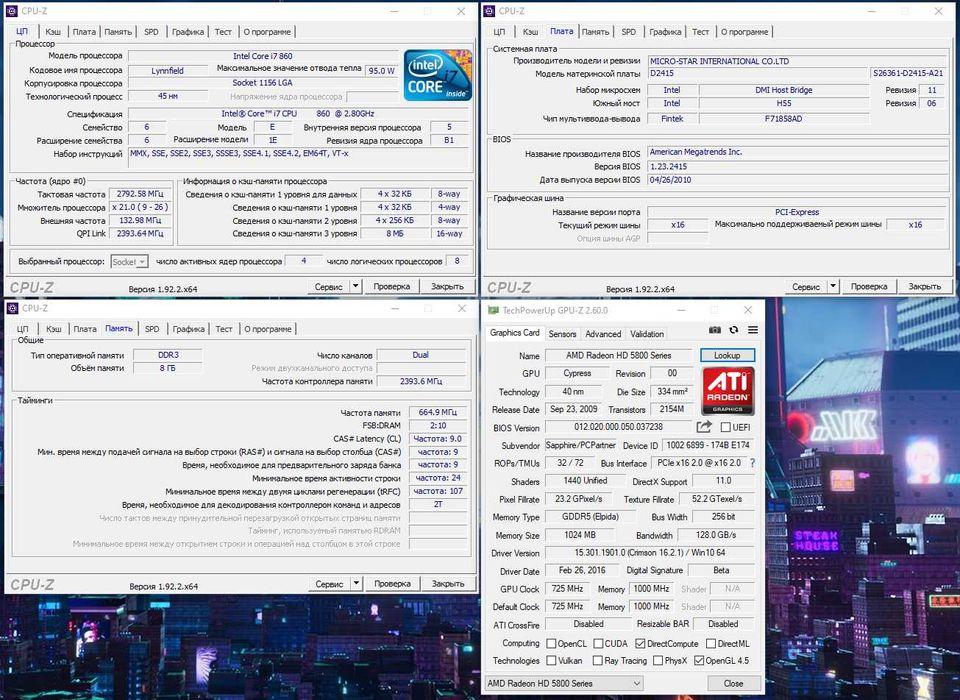
Task: Click the Bus Interface question mark icon
Action: coord(752,463)
